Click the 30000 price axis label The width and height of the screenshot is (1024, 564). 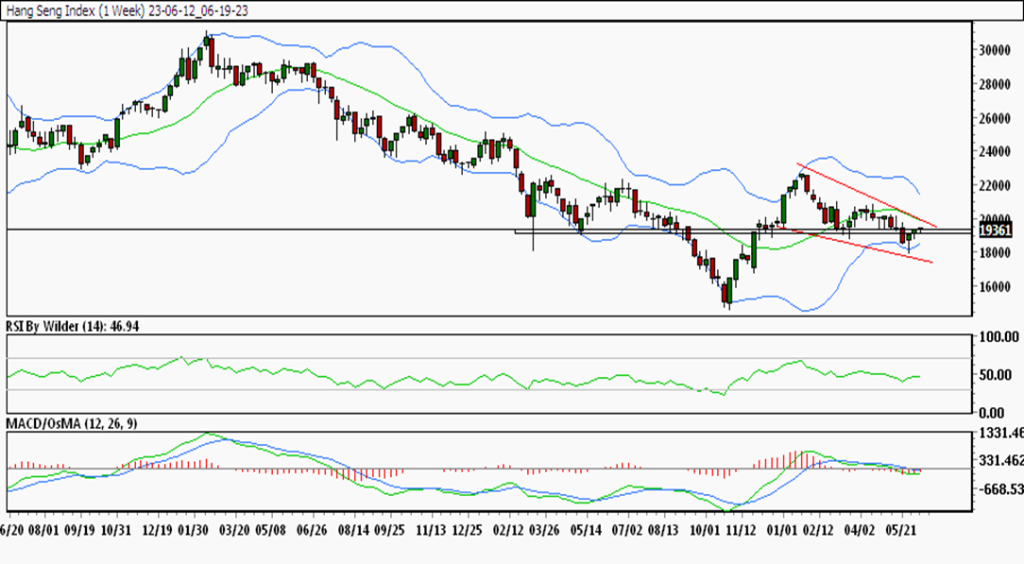995,50
